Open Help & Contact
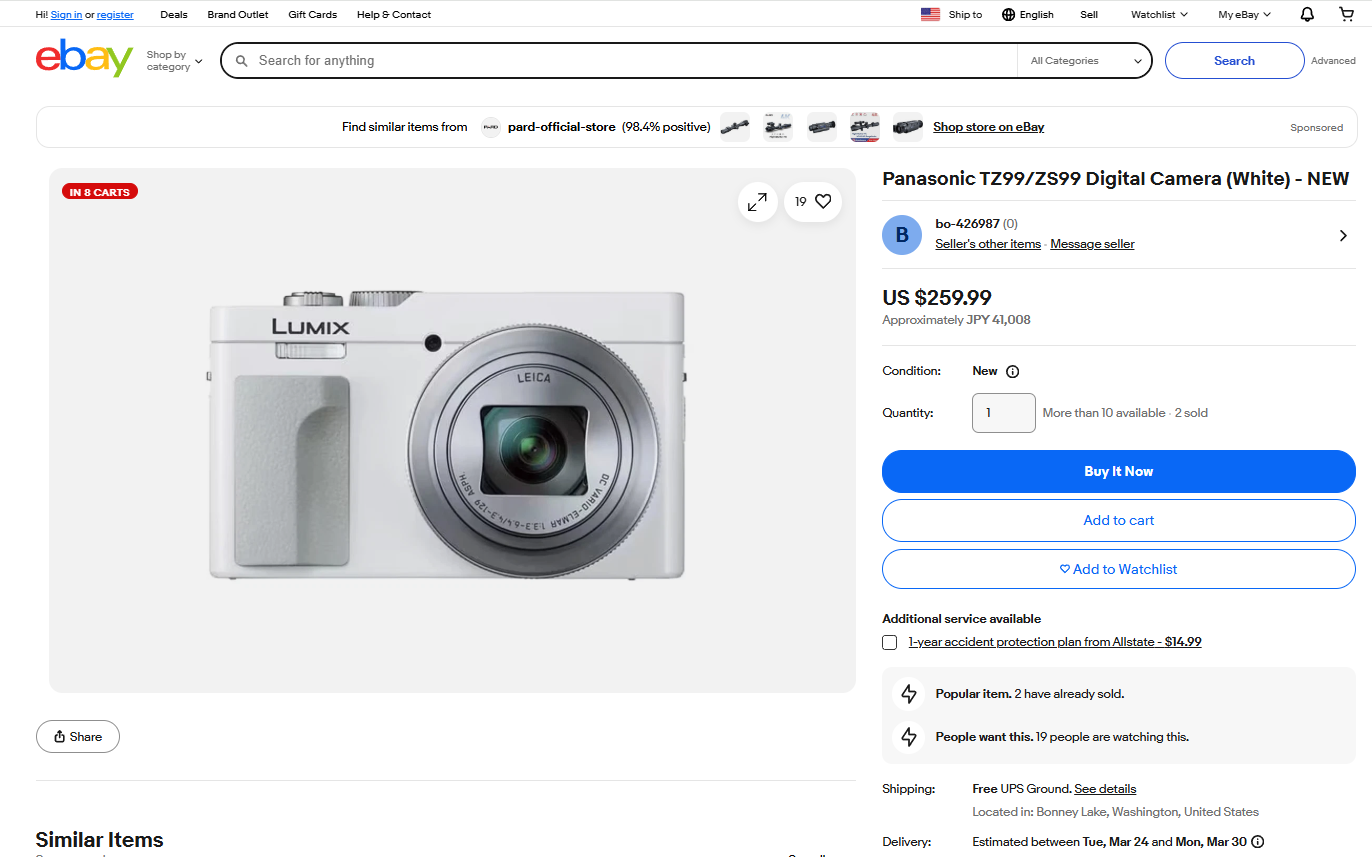Viewport: 1372px width, 857px height. tap(393, 13)
